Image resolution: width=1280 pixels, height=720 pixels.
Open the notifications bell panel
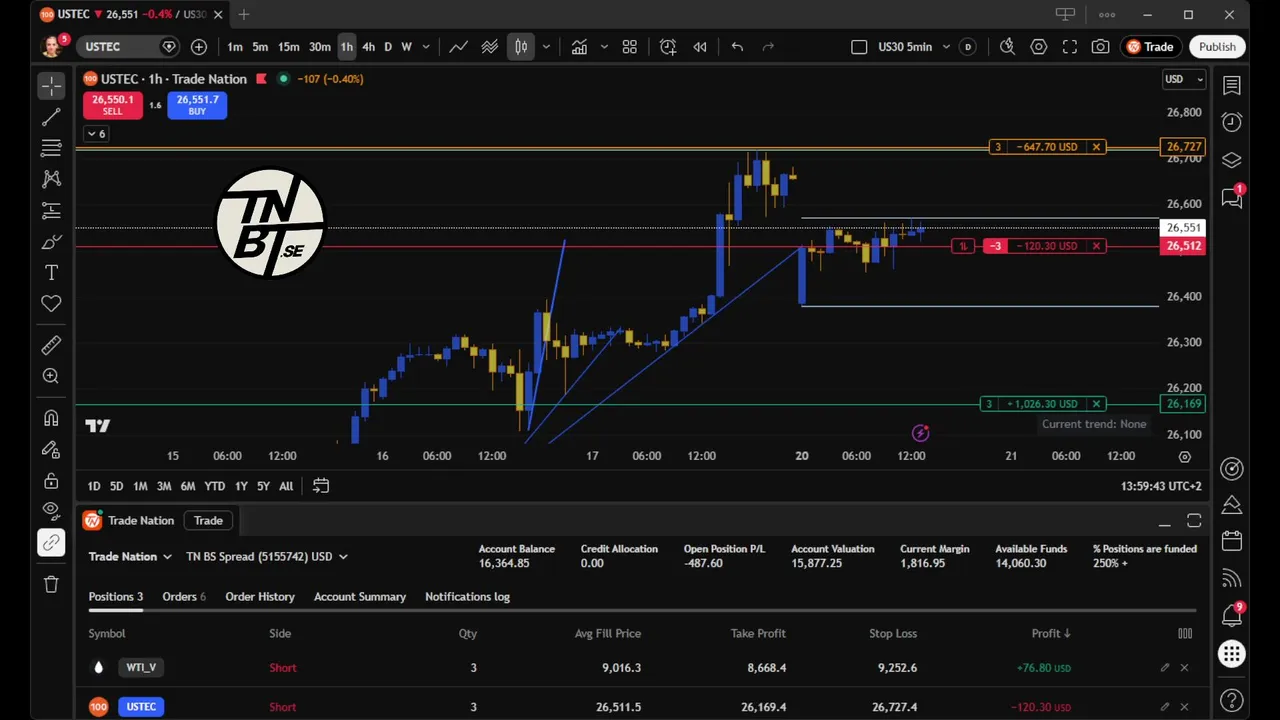(x=1232, y=616)
